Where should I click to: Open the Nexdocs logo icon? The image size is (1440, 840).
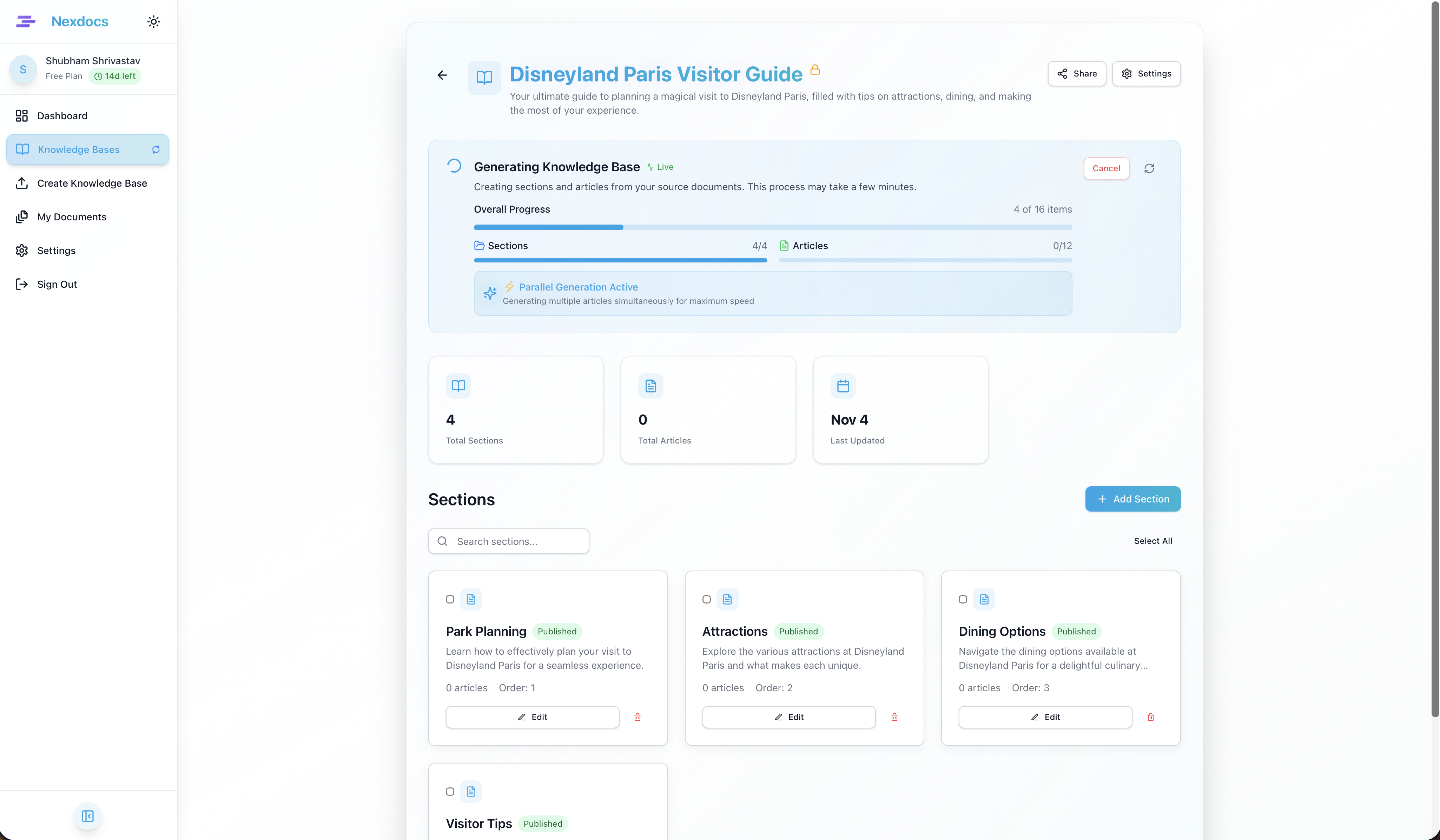(x=26, y=21)
